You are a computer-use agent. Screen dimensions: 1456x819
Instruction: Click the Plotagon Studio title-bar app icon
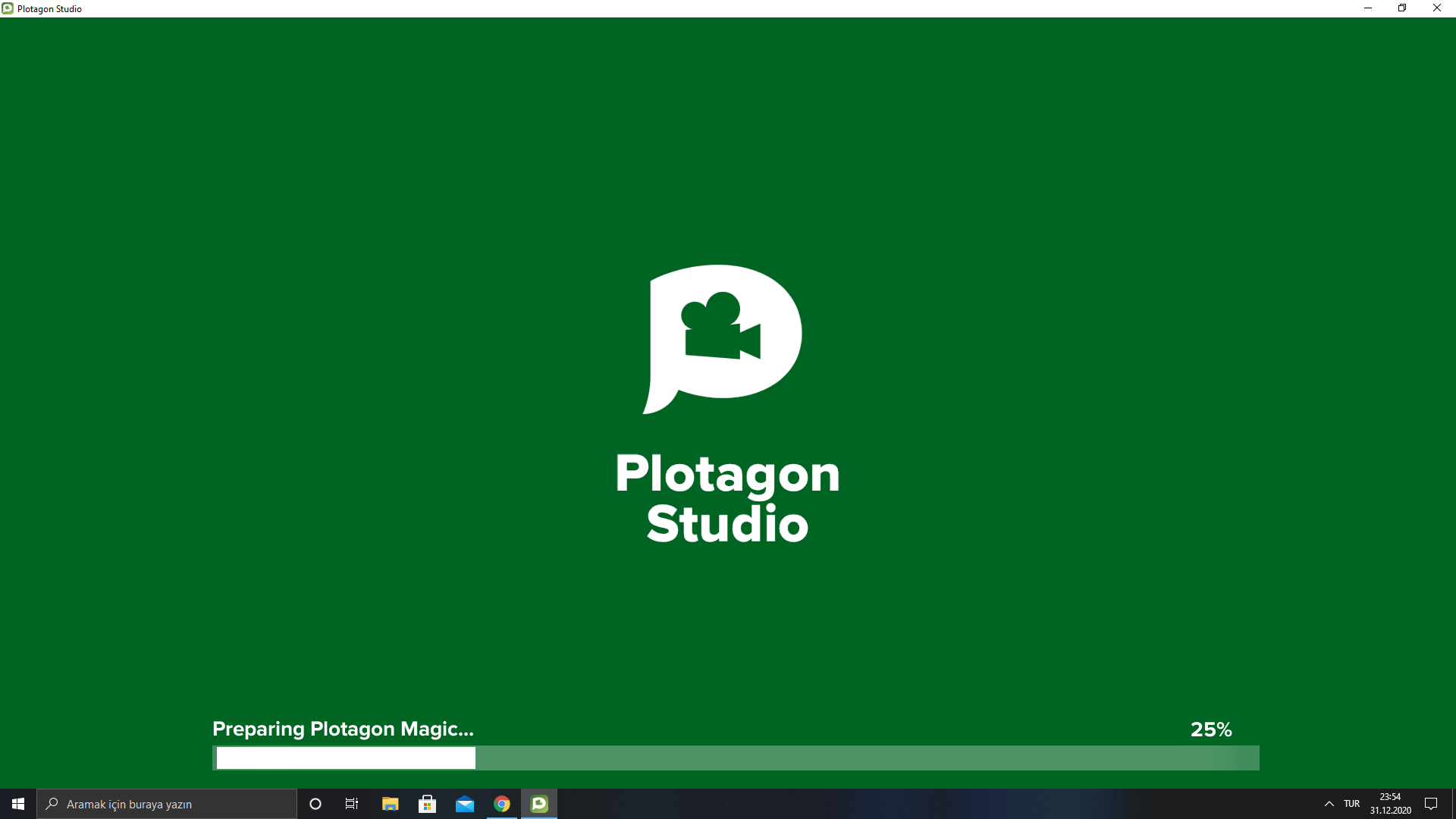[x=8, y=8]
